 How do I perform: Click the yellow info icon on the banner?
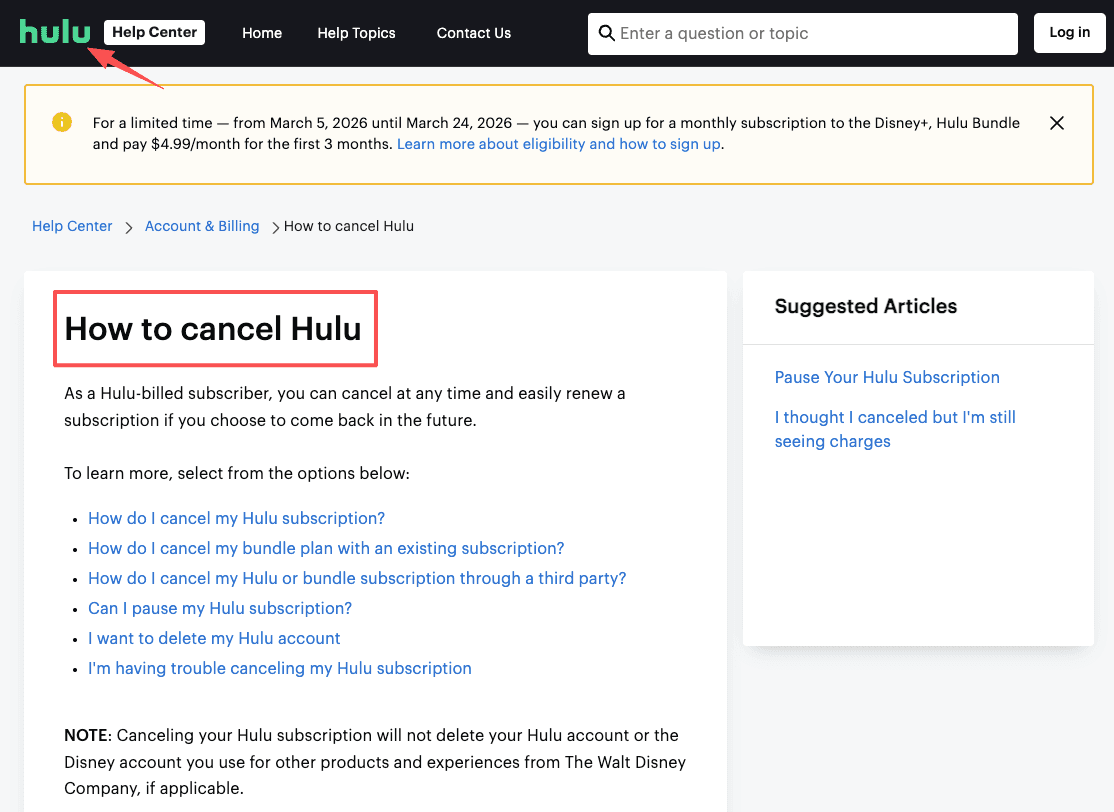click(61, 122)
